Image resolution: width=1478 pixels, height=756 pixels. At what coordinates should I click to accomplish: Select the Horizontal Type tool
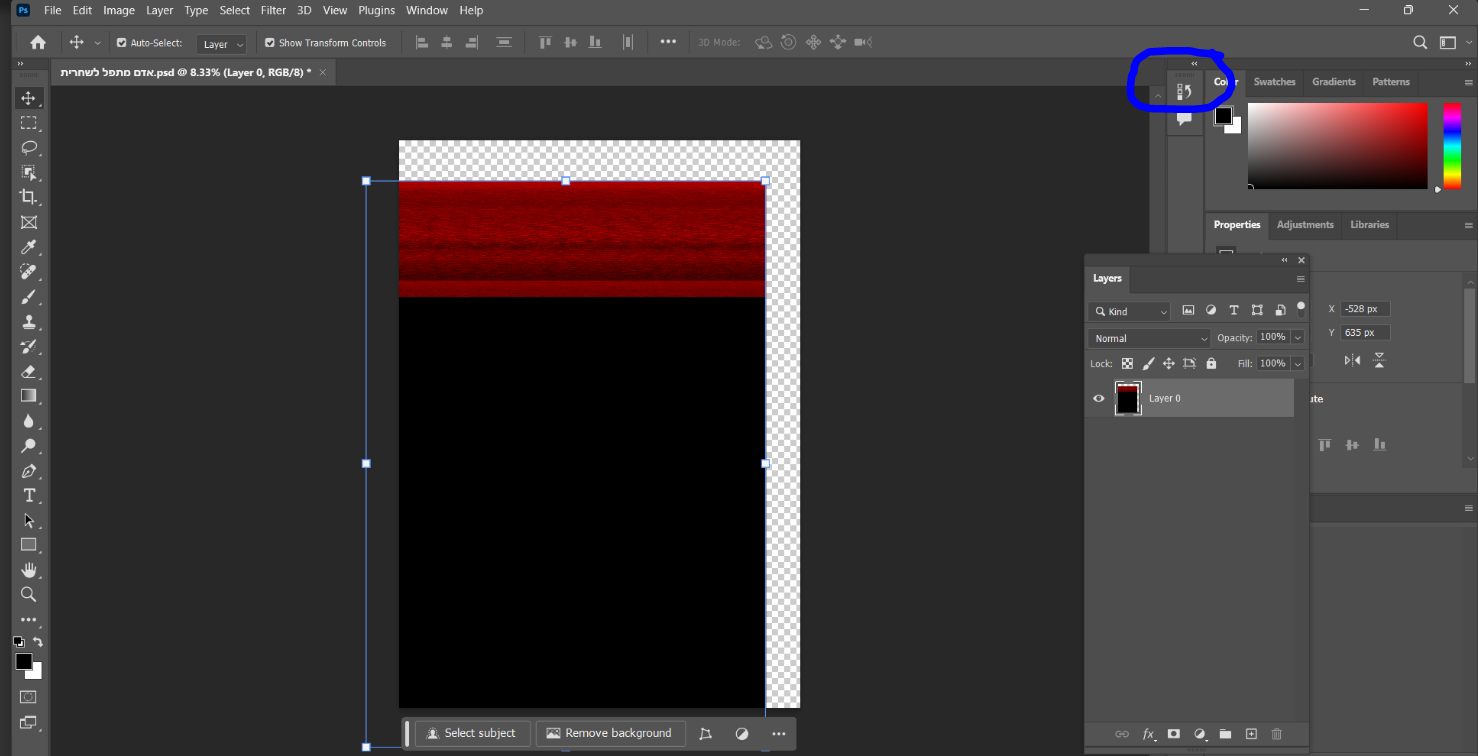[29, 496]
